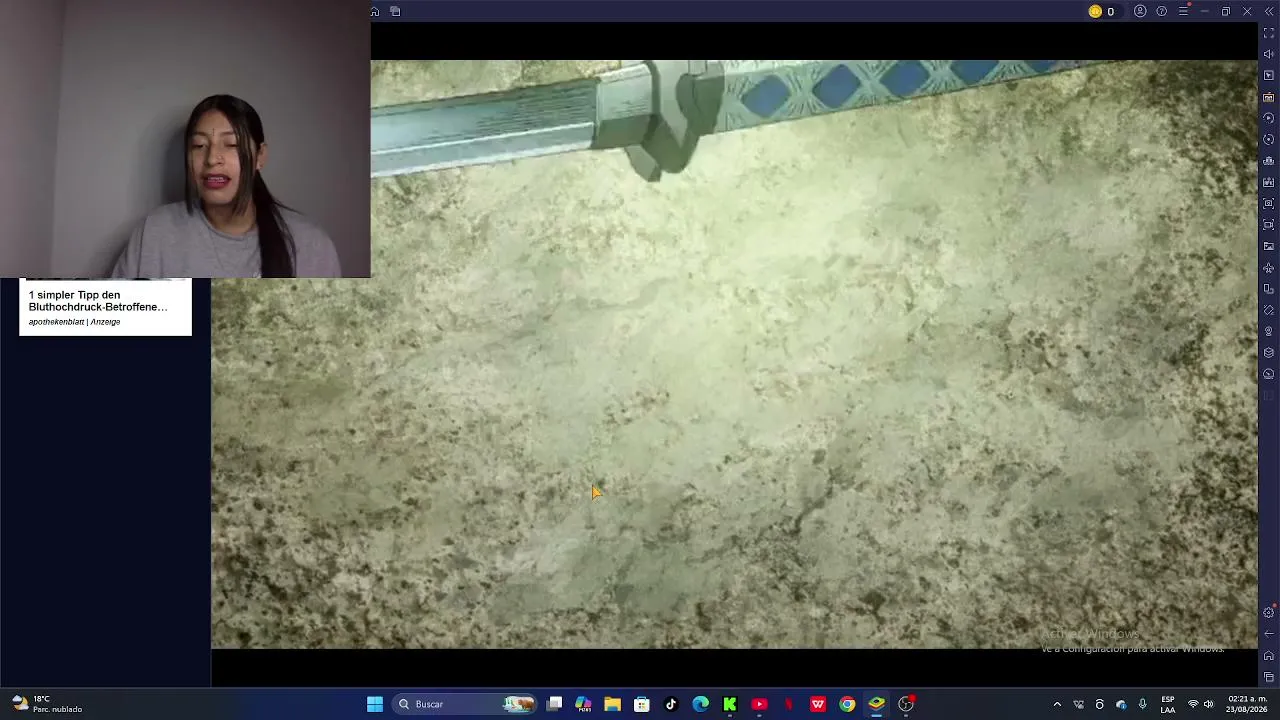The height and width of the screenshot is (720, 1280).
Task: Open the BlueStacks home tab icon
Action: (375, 11)
